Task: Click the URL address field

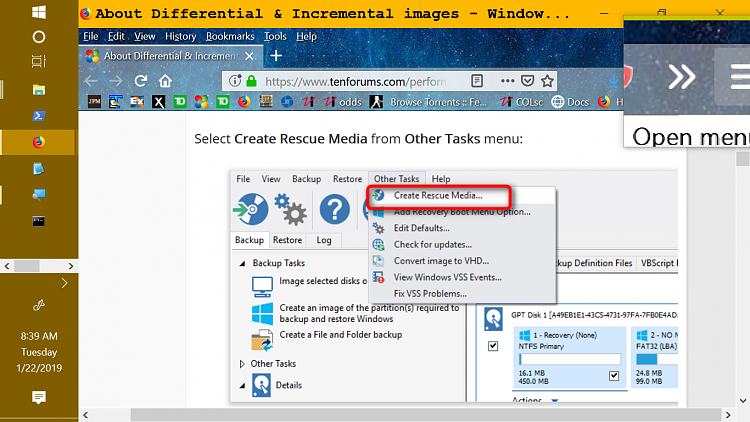Action: coord(356,81)
